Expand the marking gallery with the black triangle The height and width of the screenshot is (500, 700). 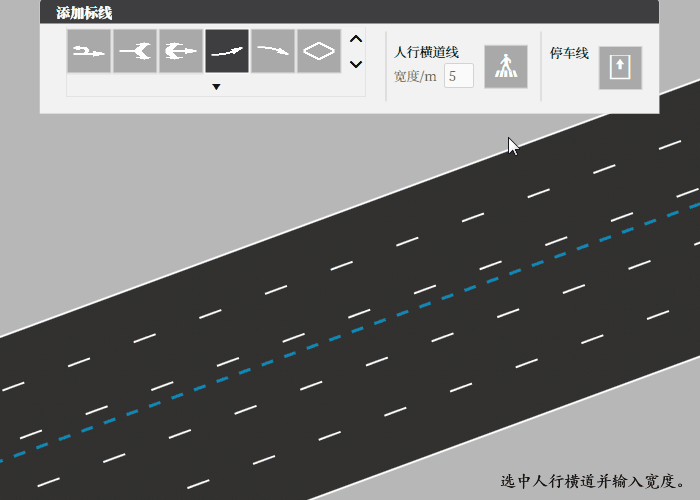point(216,87)
